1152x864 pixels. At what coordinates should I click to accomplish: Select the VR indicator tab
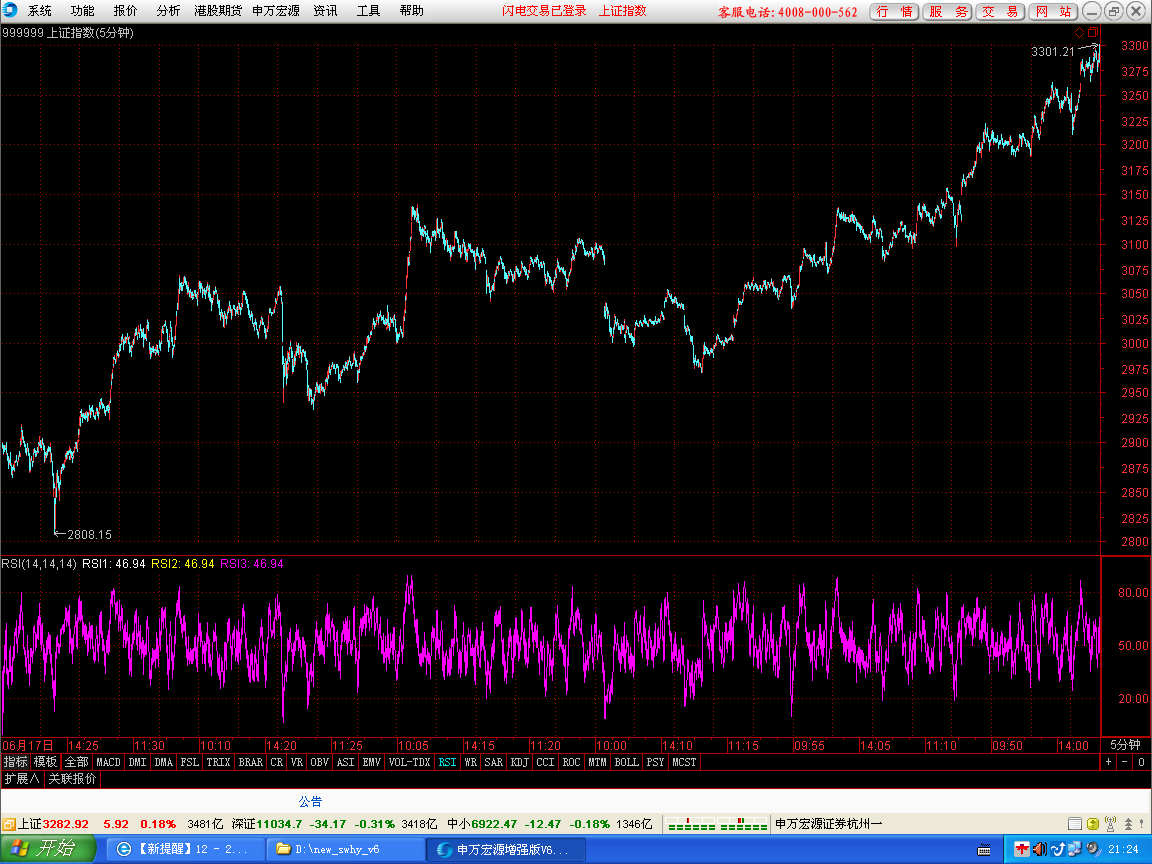(x=297, y=762)
